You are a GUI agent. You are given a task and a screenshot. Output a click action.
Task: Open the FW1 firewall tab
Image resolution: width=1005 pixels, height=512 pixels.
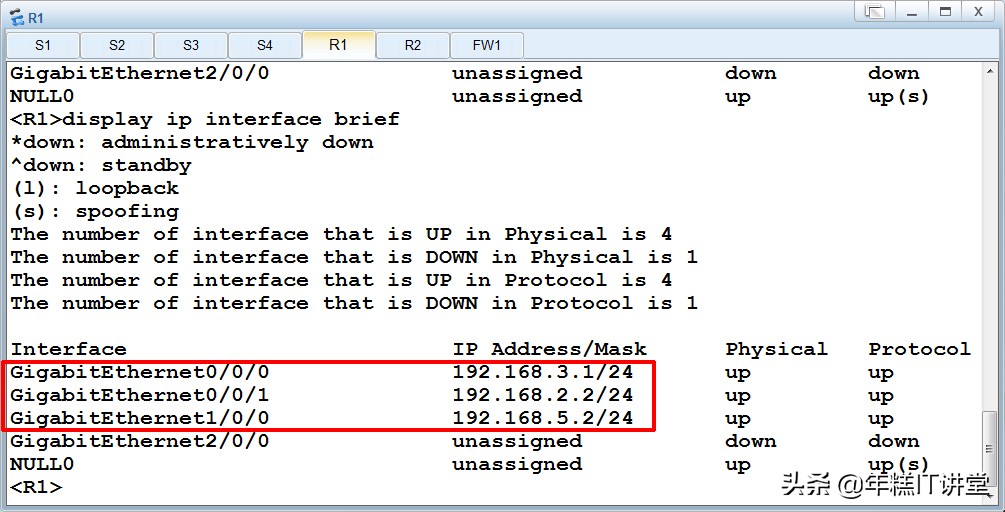click(486, 45)
